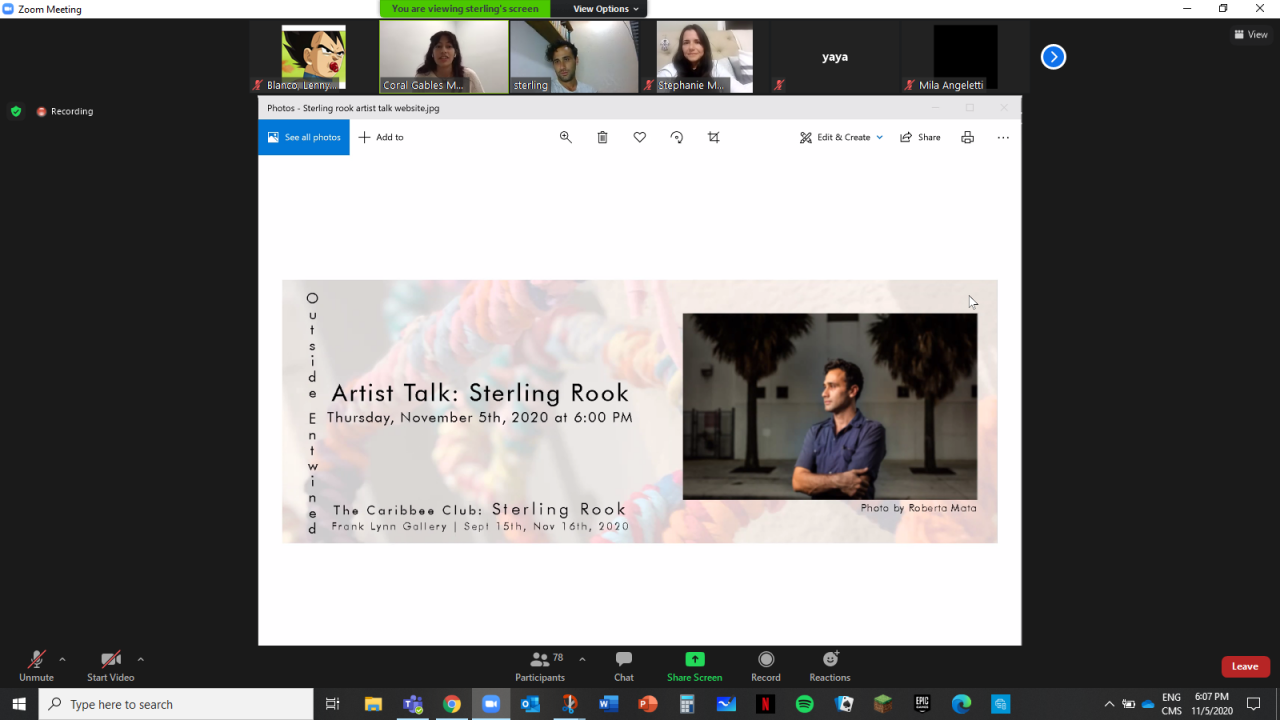Show hidden system tray icons
Image resolution: width=1280 pixels, height=720 pixels.
click(x=1108, y=704)
